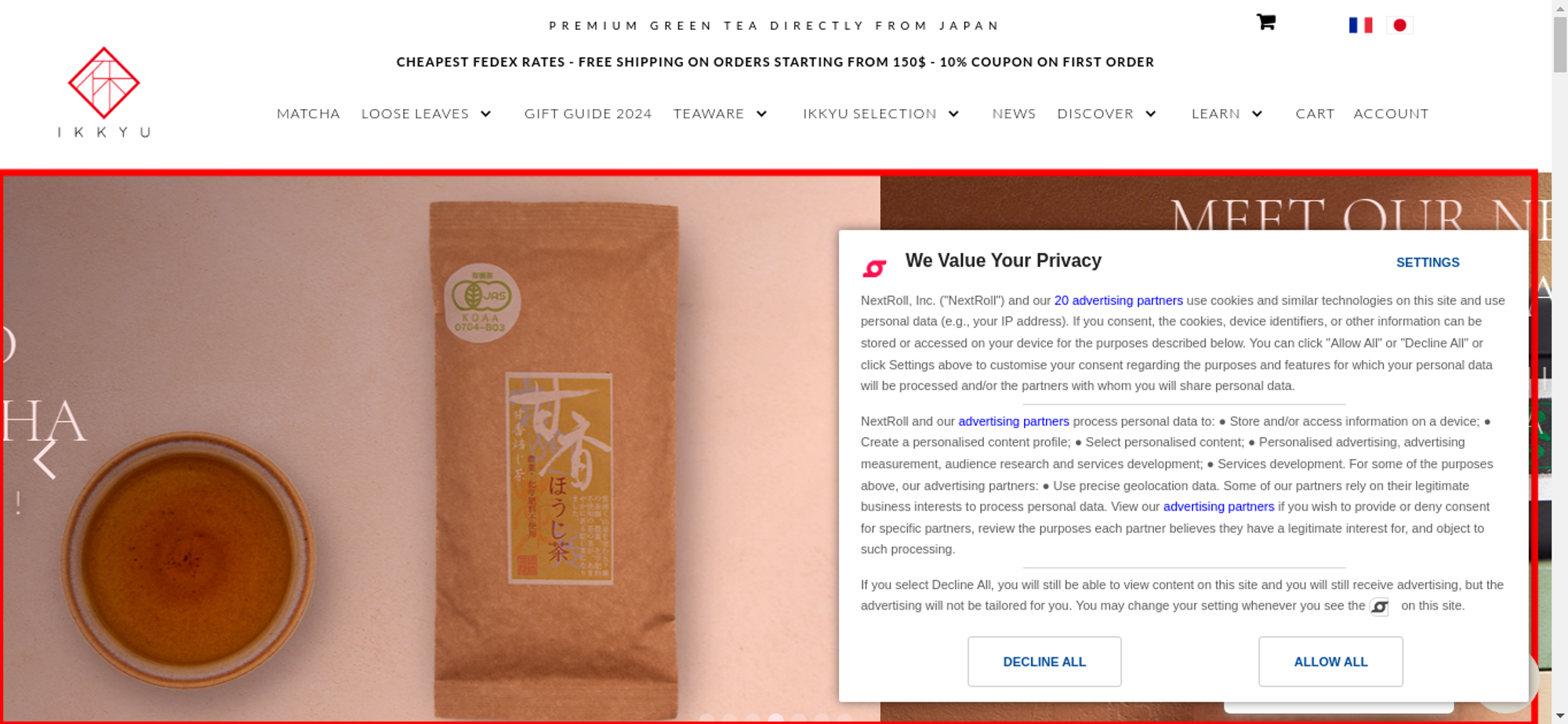Click the small NextRoll privacy badge icon

pos(1379,606)
